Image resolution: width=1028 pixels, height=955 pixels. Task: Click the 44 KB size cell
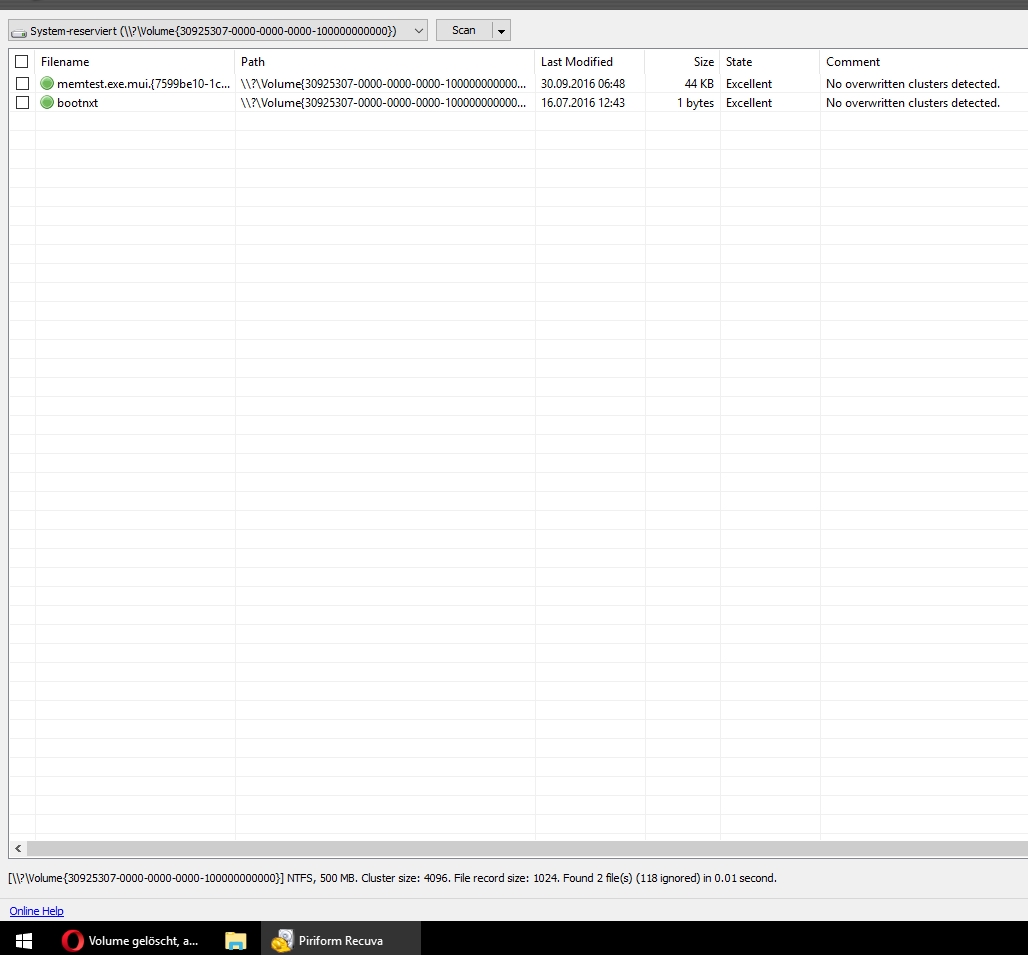coord(699,83)
